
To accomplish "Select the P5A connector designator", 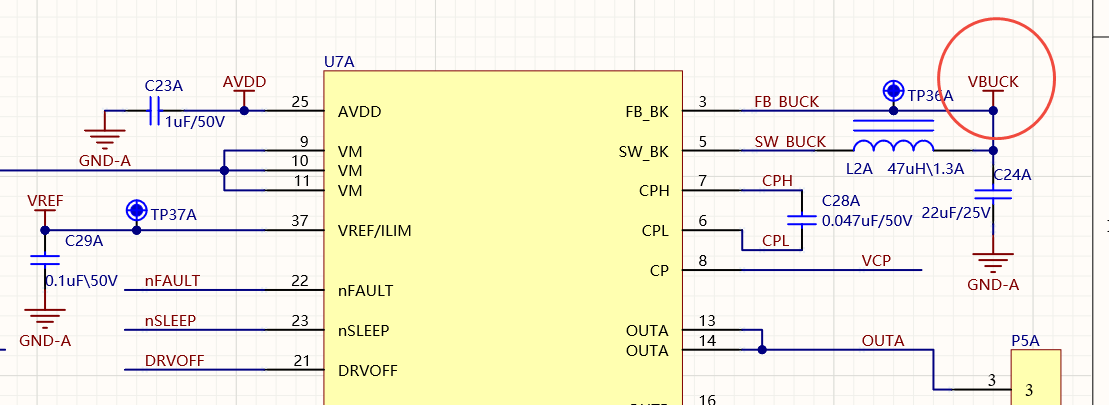I will 1026,341.
